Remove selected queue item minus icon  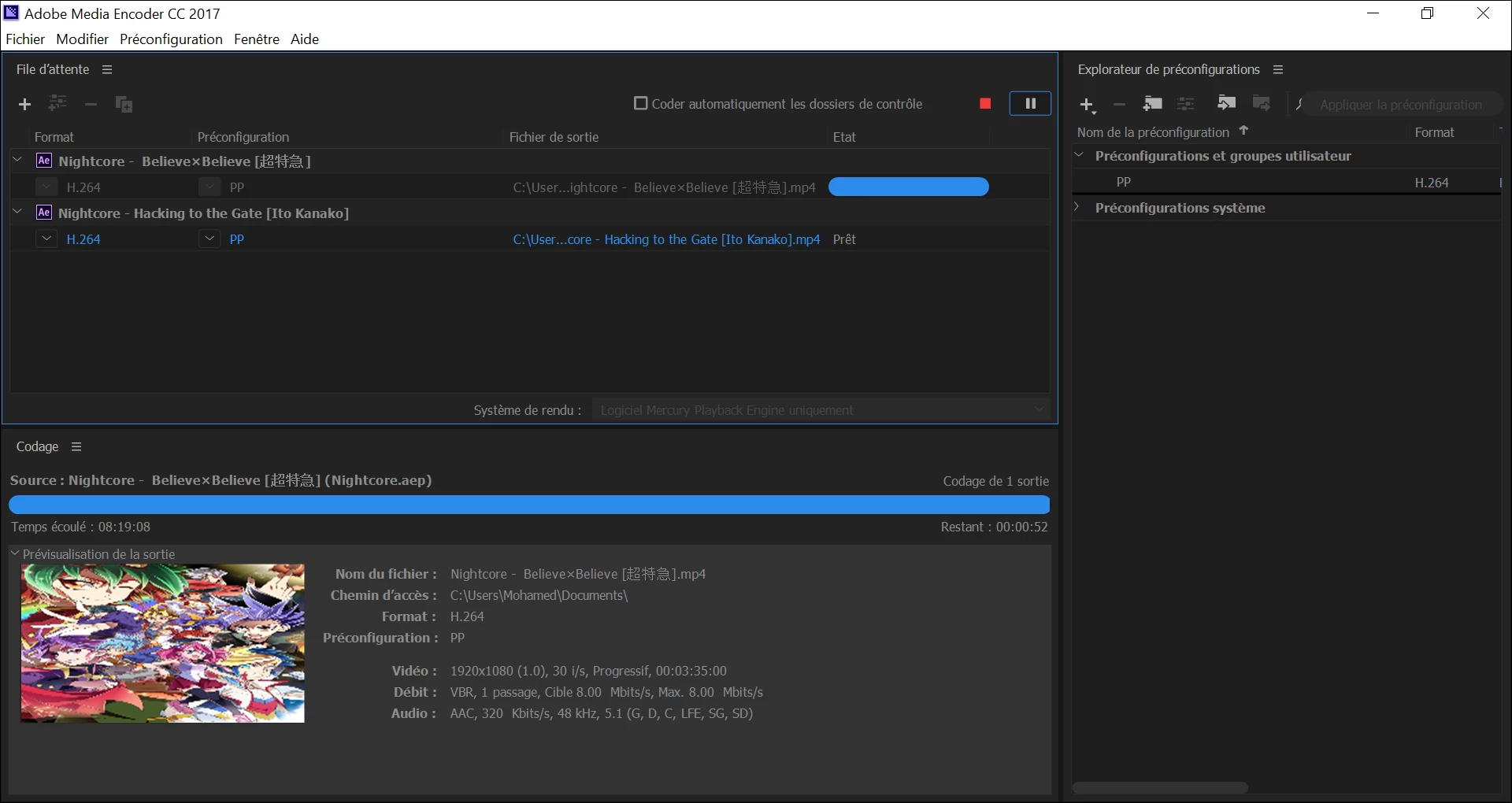coord(91,104)
